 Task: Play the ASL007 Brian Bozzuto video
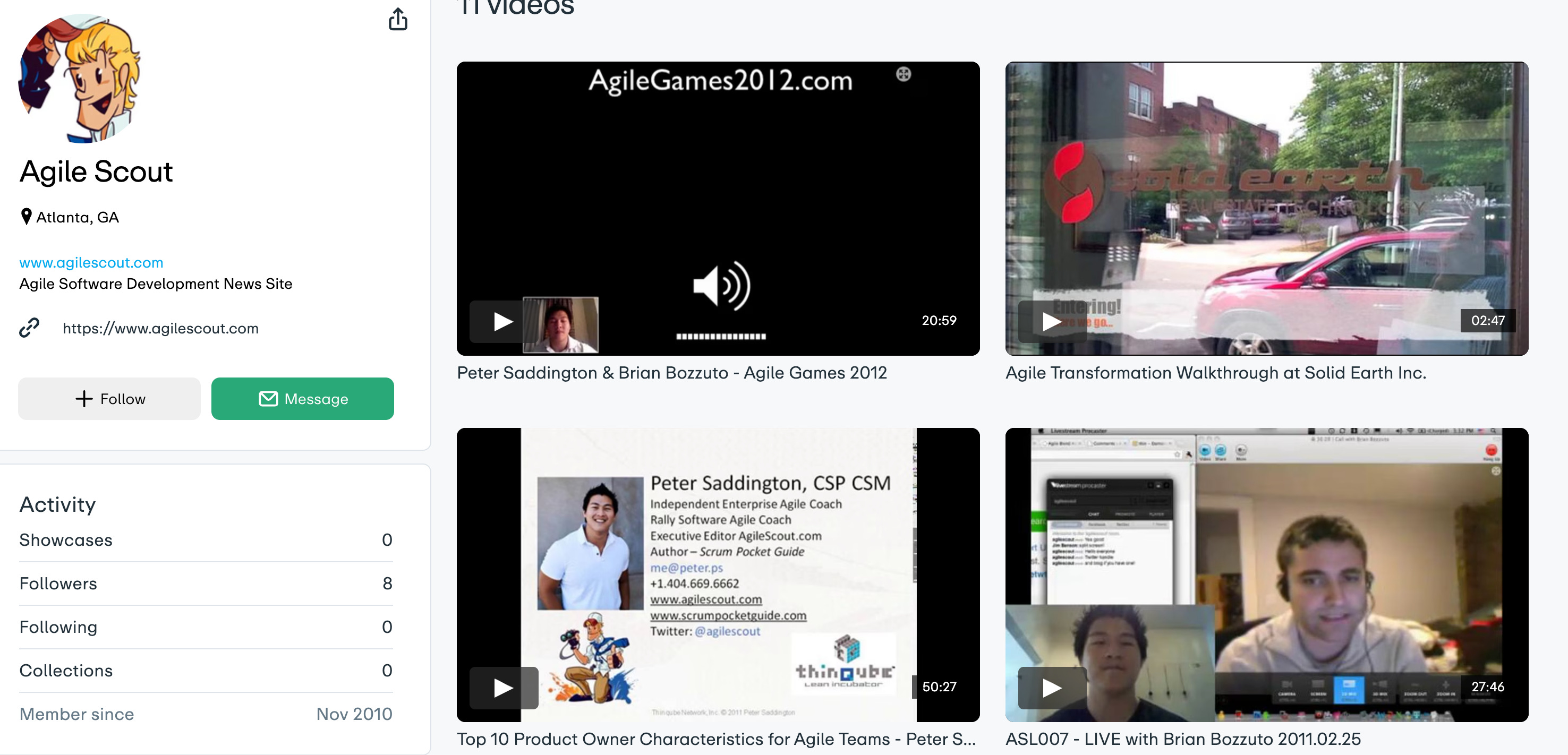(x=1051, y=688)
